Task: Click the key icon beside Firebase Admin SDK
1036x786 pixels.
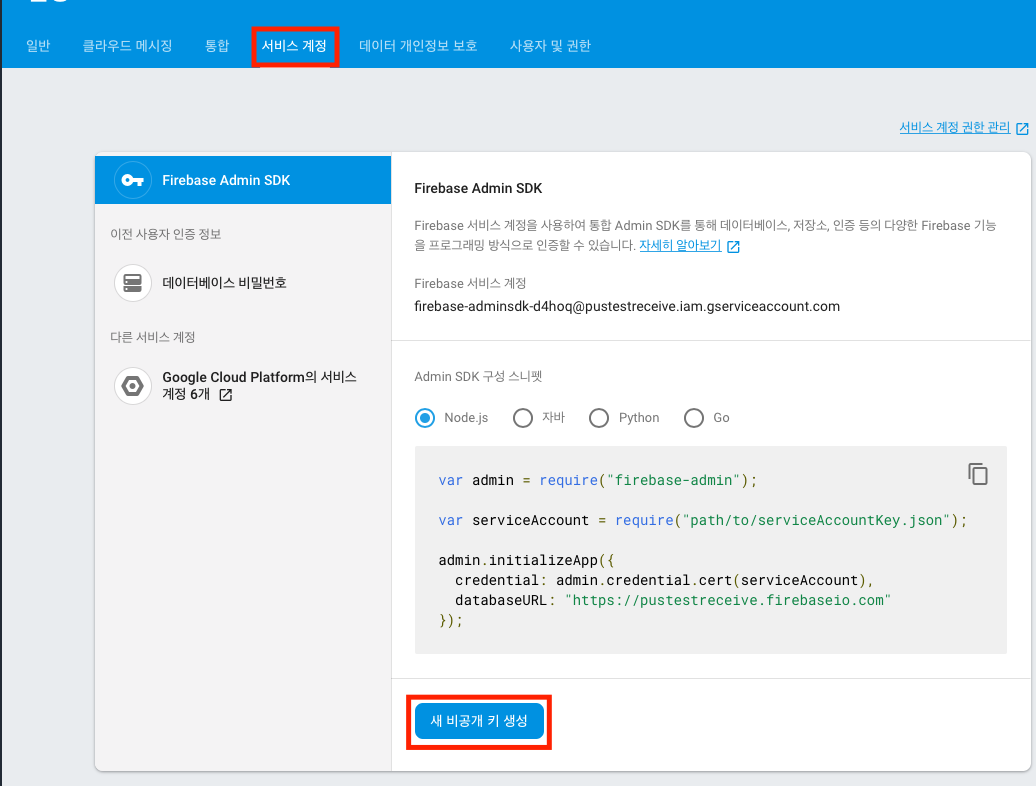Action: (x=133, y=180)
